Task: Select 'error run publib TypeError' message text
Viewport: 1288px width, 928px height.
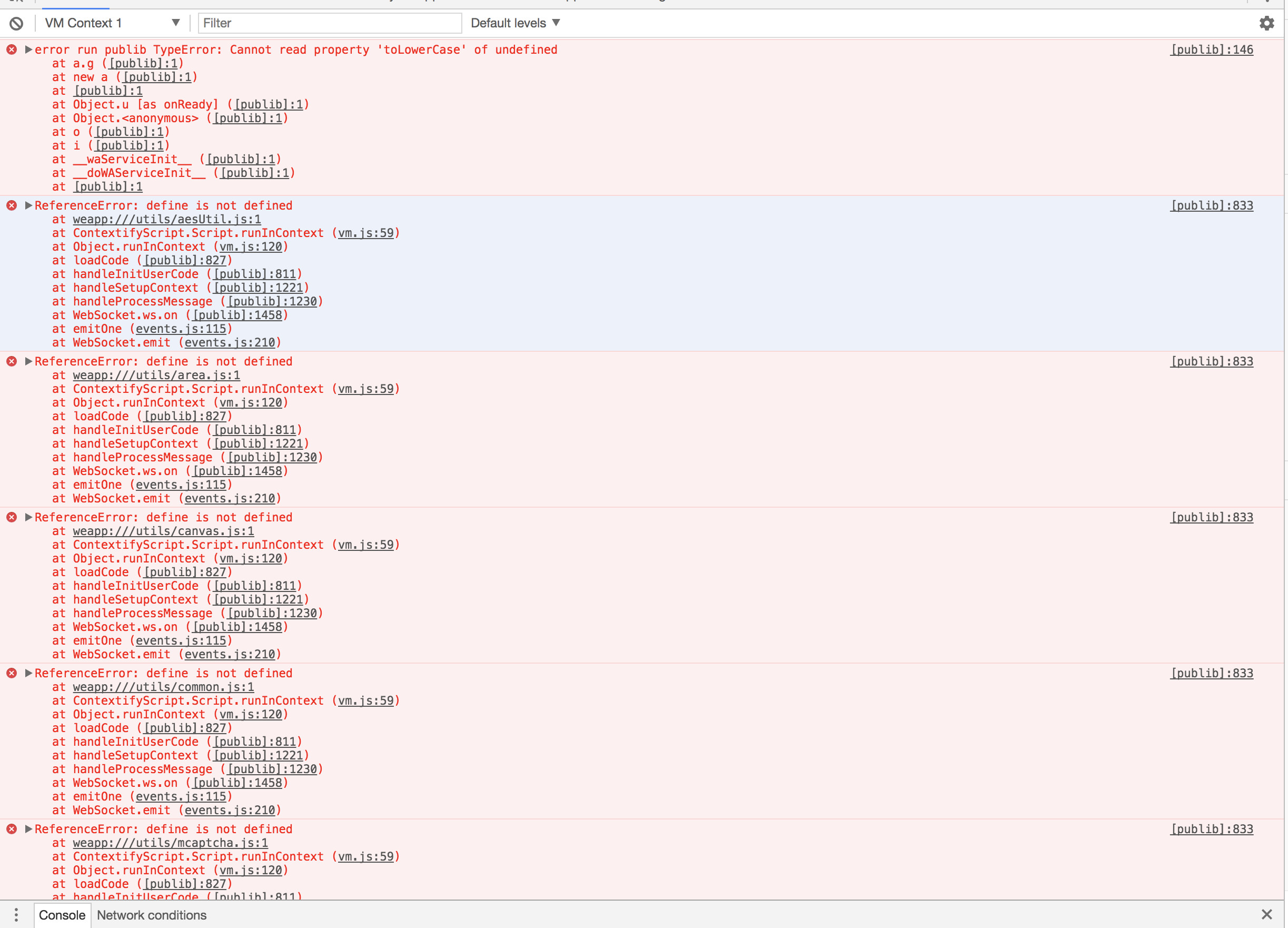Action: (296, 50)
